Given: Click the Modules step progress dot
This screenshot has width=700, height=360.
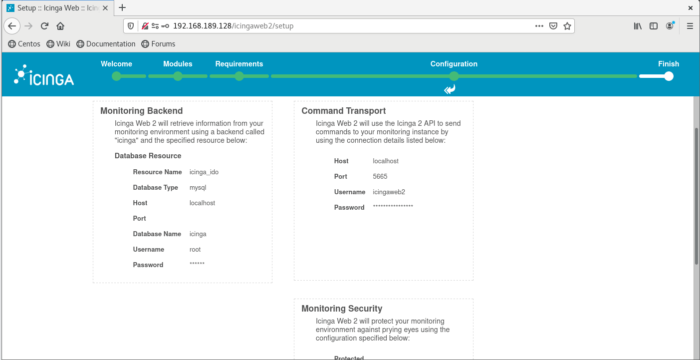Looking at the screenshot, I should [178, 76].
